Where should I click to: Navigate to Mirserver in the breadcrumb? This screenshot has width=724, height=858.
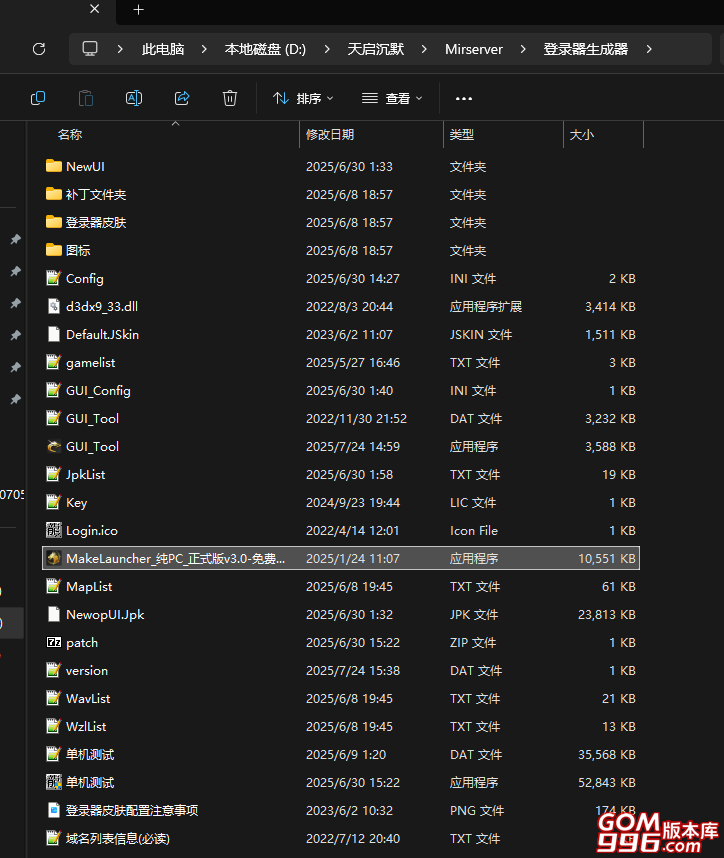click(x=474, y=49)
